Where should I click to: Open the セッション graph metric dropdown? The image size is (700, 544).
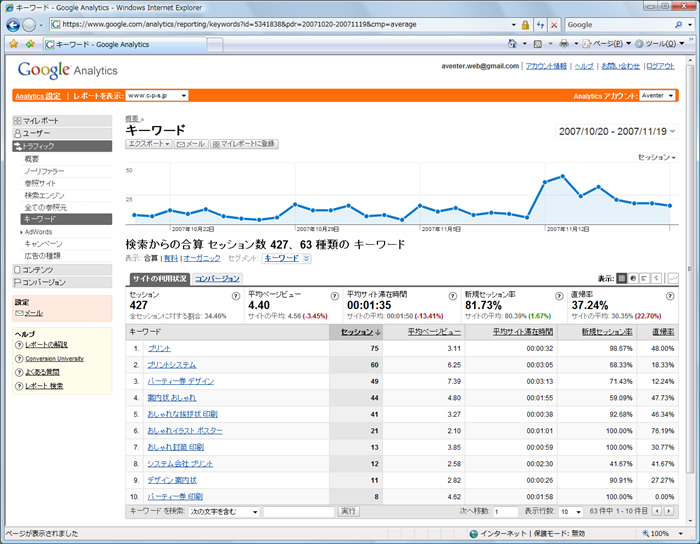coord(656,157)
